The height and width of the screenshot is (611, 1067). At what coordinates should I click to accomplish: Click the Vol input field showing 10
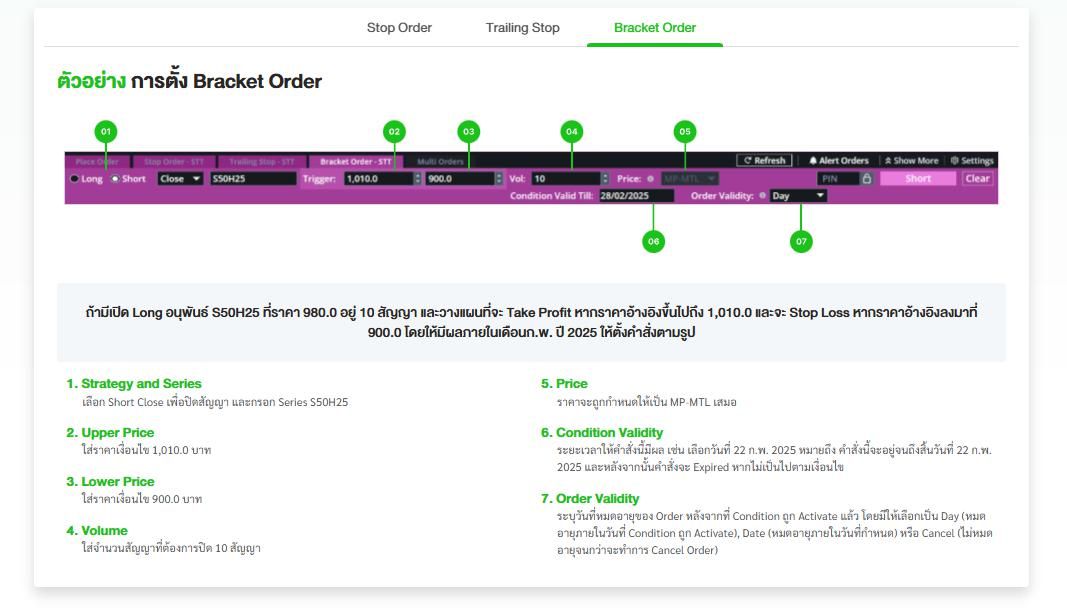(566, 179)
